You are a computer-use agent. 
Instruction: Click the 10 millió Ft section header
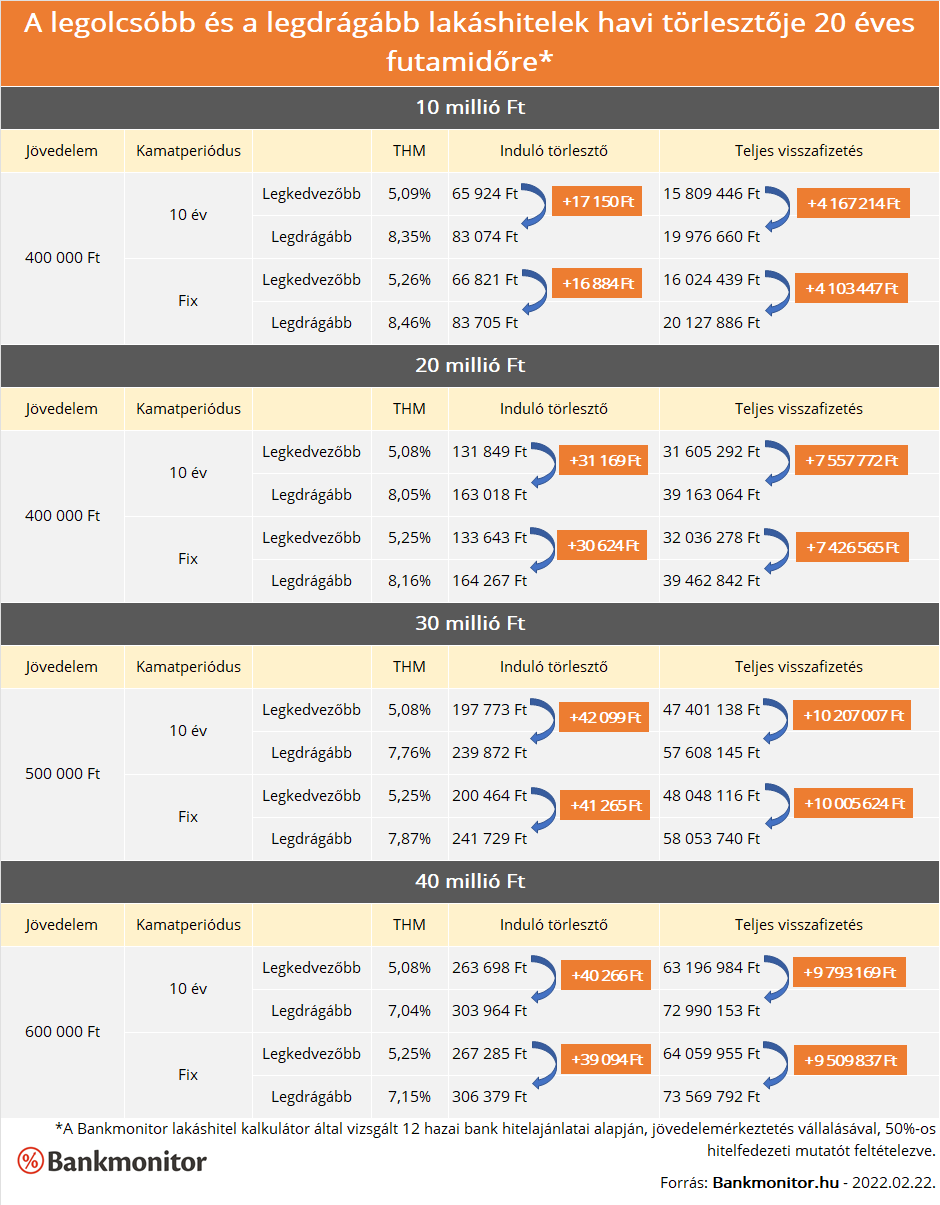click(470, 108)
